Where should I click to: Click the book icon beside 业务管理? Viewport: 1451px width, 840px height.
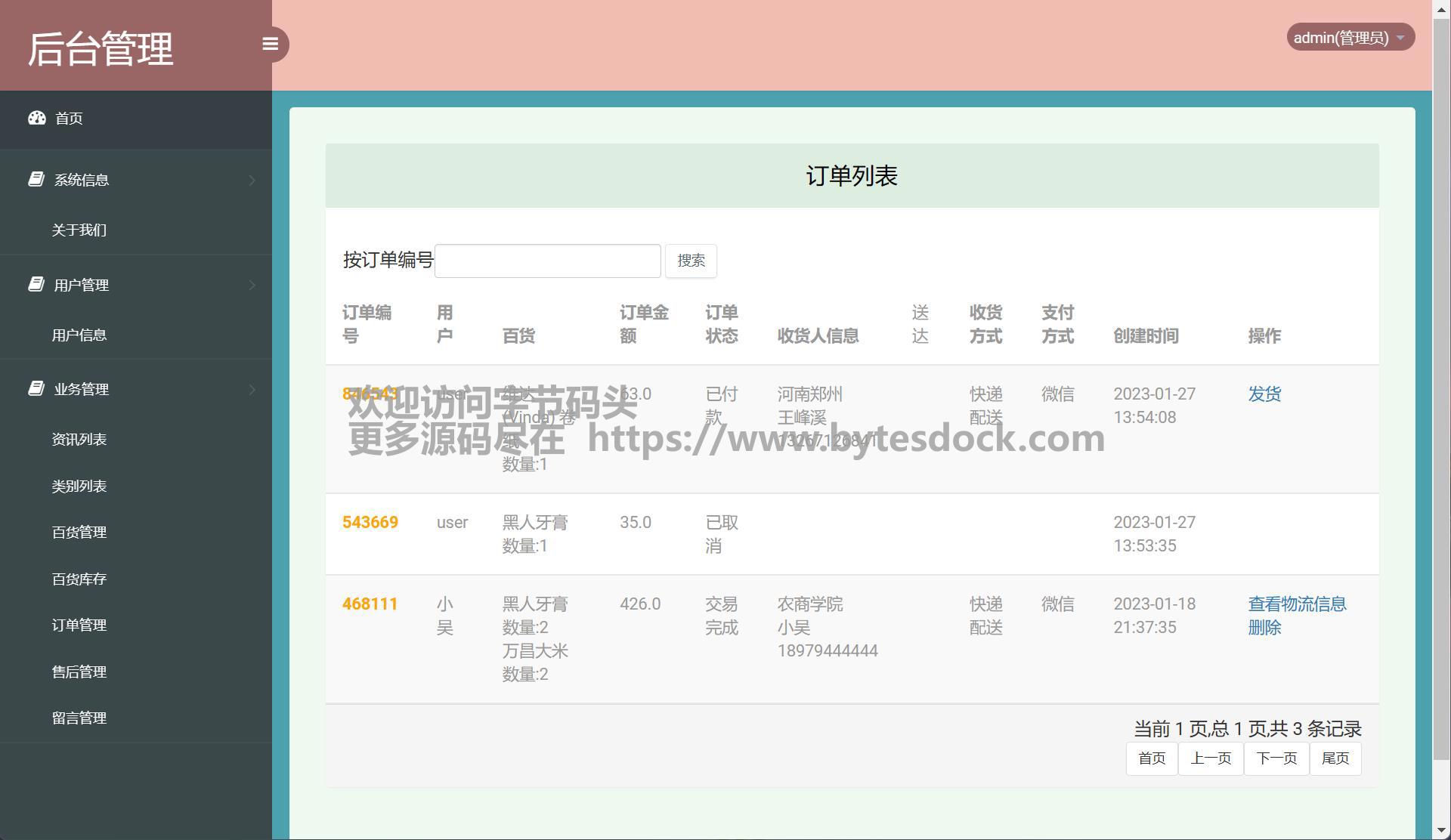[x=36, y=388]
